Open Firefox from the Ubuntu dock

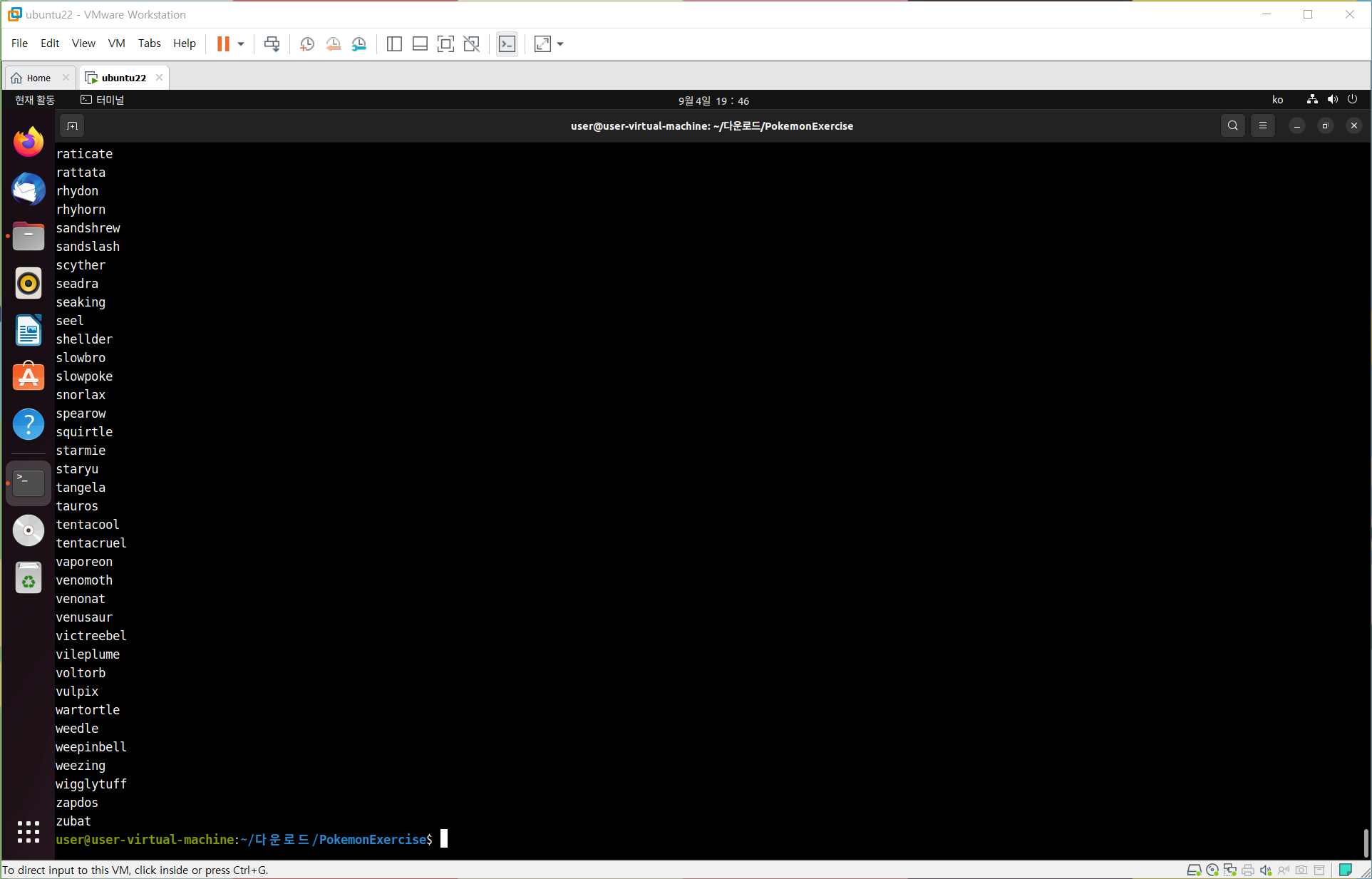[x=29, y=142]
